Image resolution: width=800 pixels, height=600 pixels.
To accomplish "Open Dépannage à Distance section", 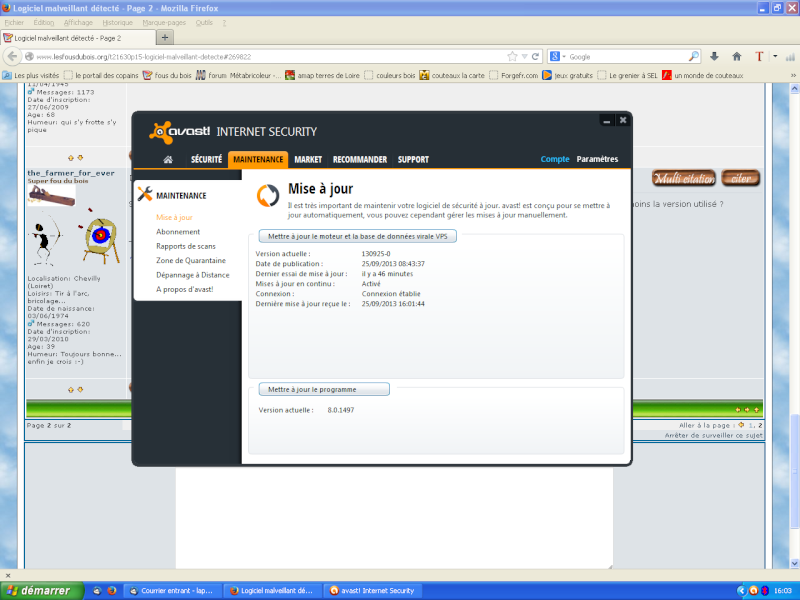I will [193, 275].
